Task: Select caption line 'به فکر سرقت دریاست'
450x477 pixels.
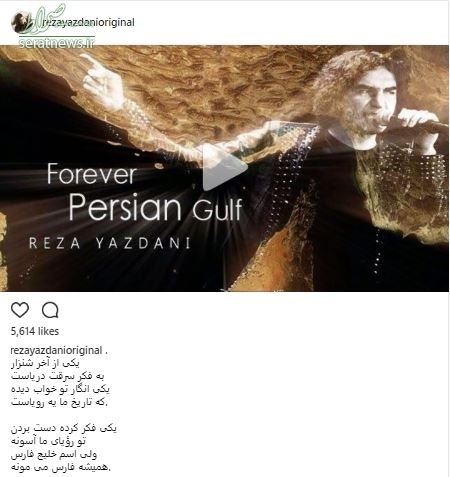Action: tap(58, 376)
